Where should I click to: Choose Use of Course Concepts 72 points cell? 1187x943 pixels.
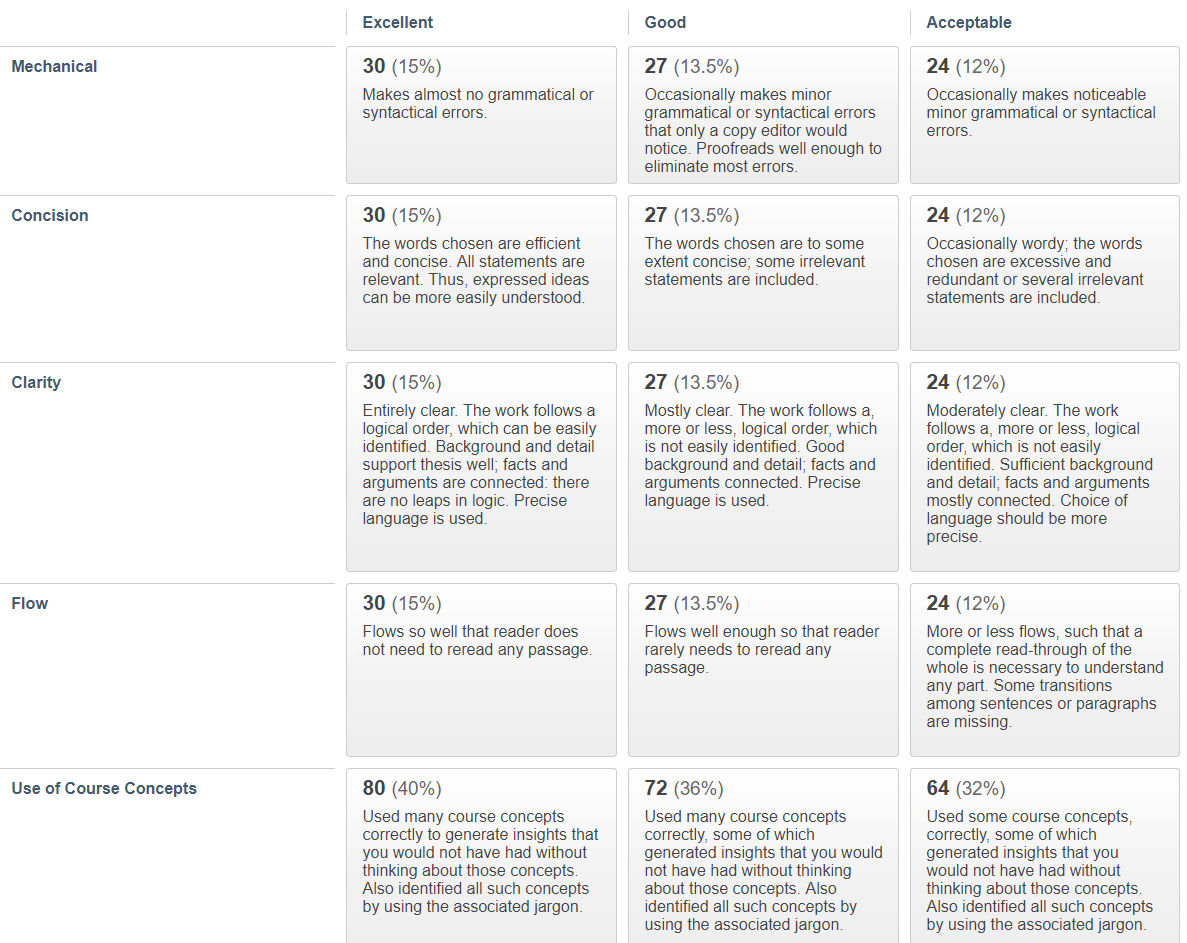pyautogui.click(x=763, y=856)
